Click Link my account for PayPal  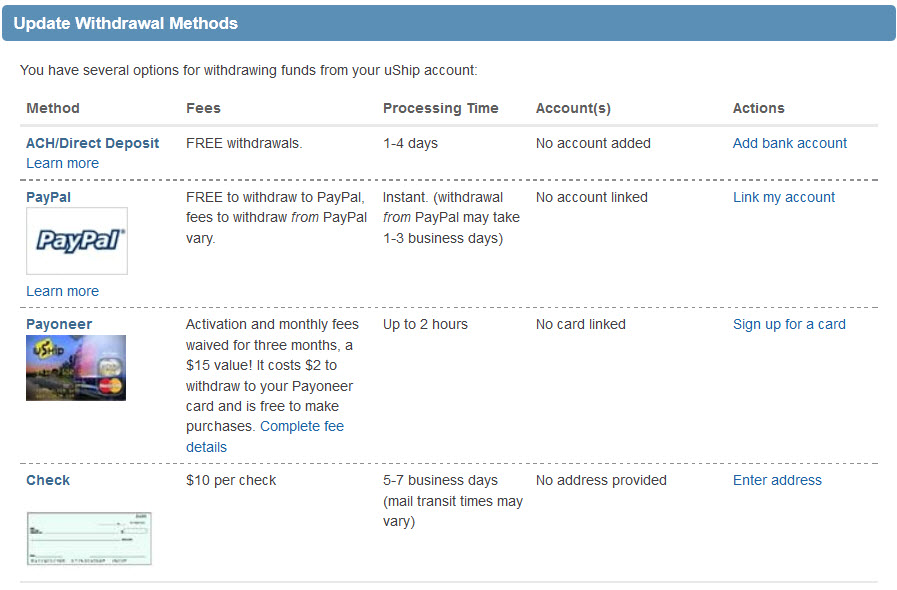pos(783,197)
